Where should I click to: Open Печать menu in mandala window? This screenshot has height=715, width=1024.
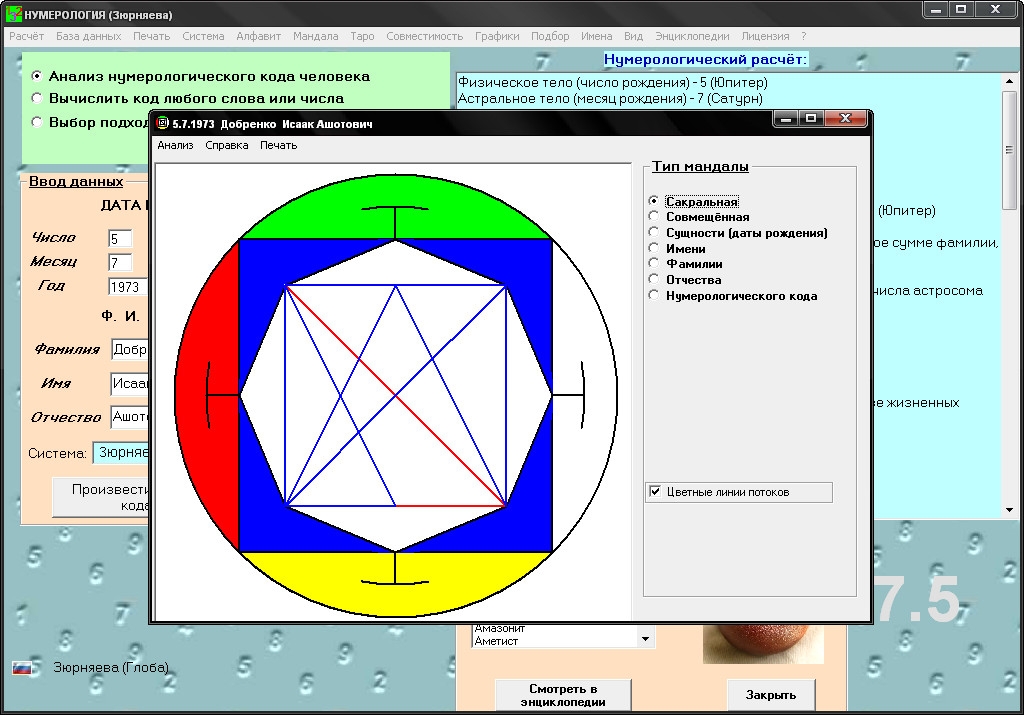(278, 146)
